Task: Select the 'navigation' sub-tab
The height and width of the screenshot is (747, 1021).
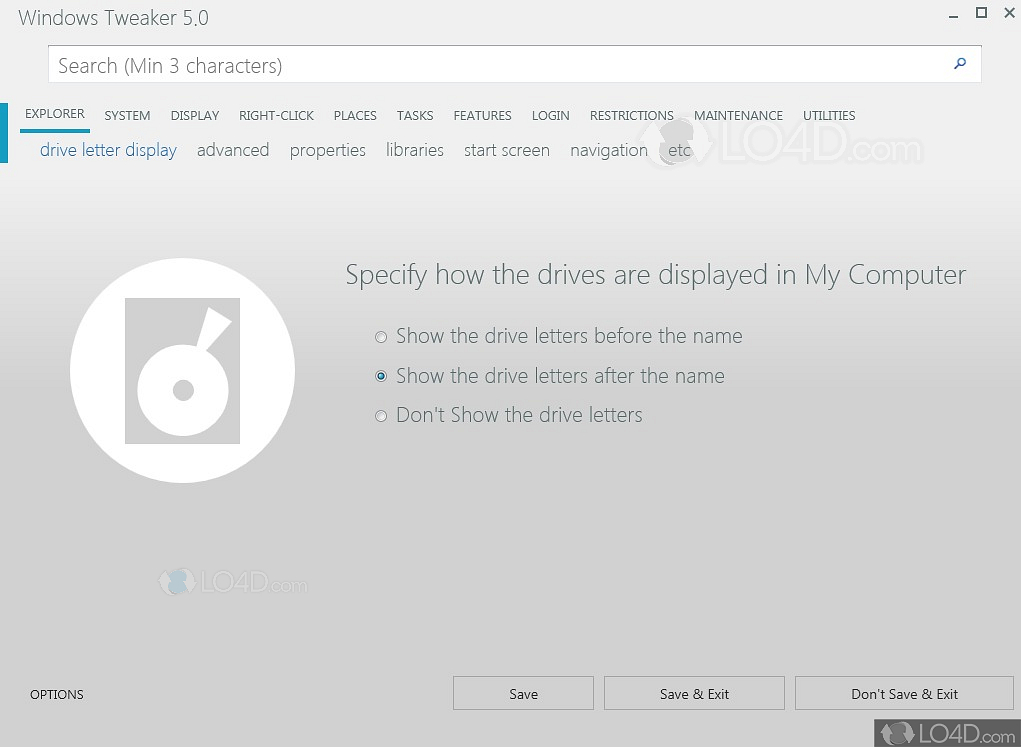Action: (x=608, y=150)
